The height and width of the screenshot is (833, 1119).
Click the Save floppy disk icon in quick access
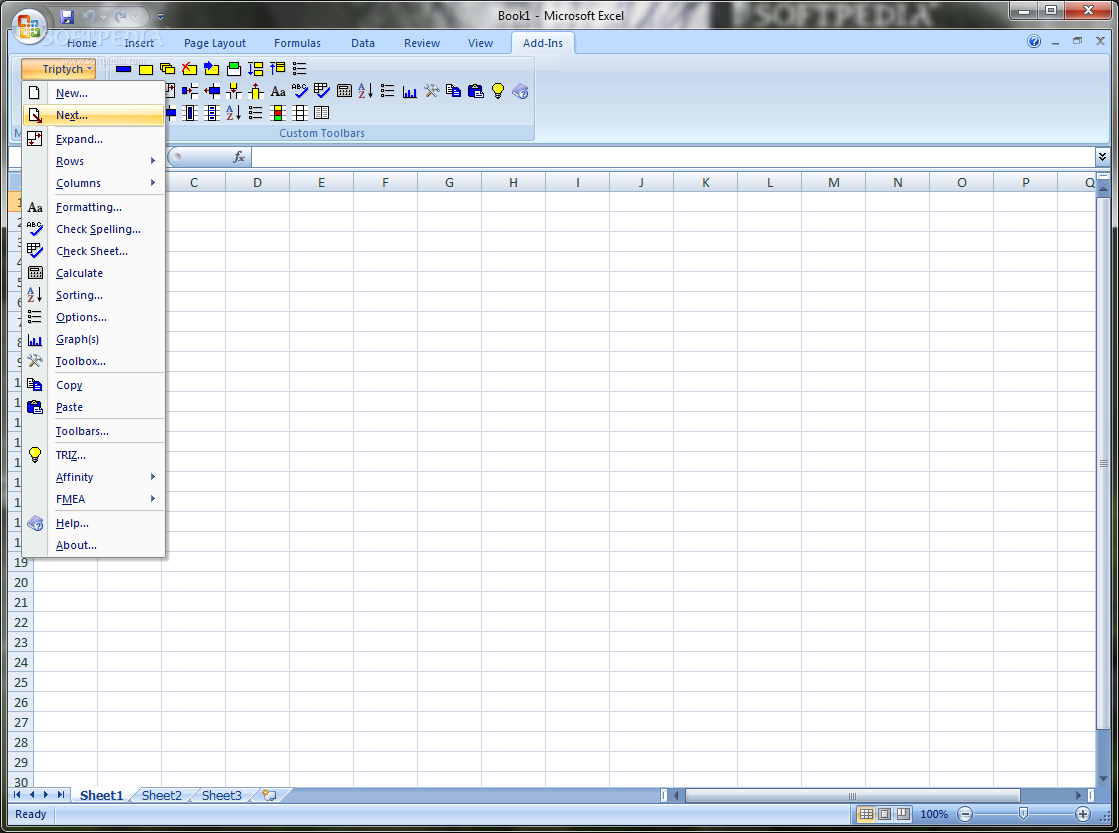pyautogui.click(x=67, y=16)
